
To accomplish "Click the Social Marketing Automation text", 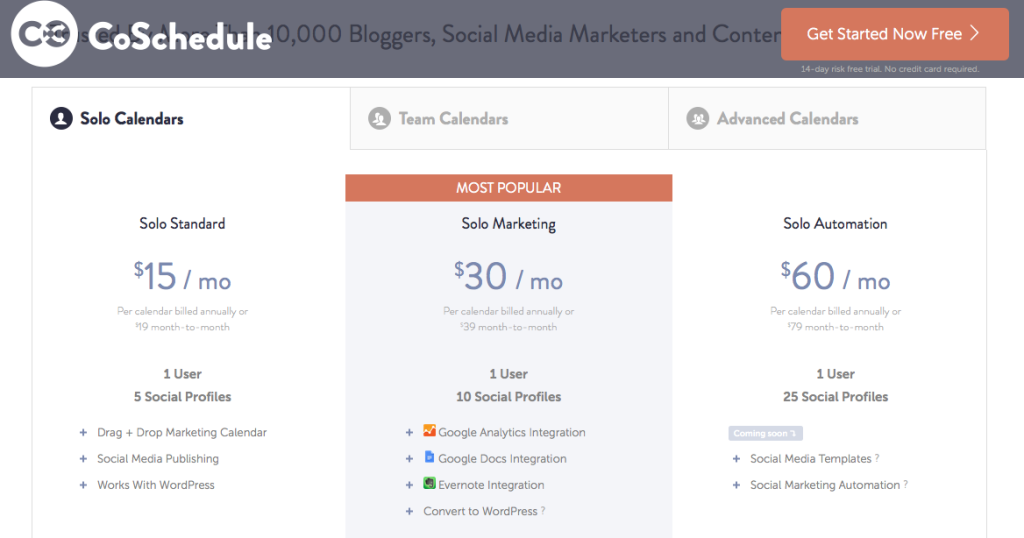I will (825, 485).
